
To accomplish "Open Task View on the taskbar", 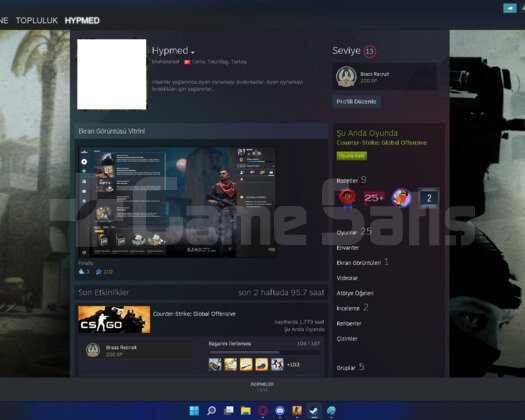I will [229, 411].
